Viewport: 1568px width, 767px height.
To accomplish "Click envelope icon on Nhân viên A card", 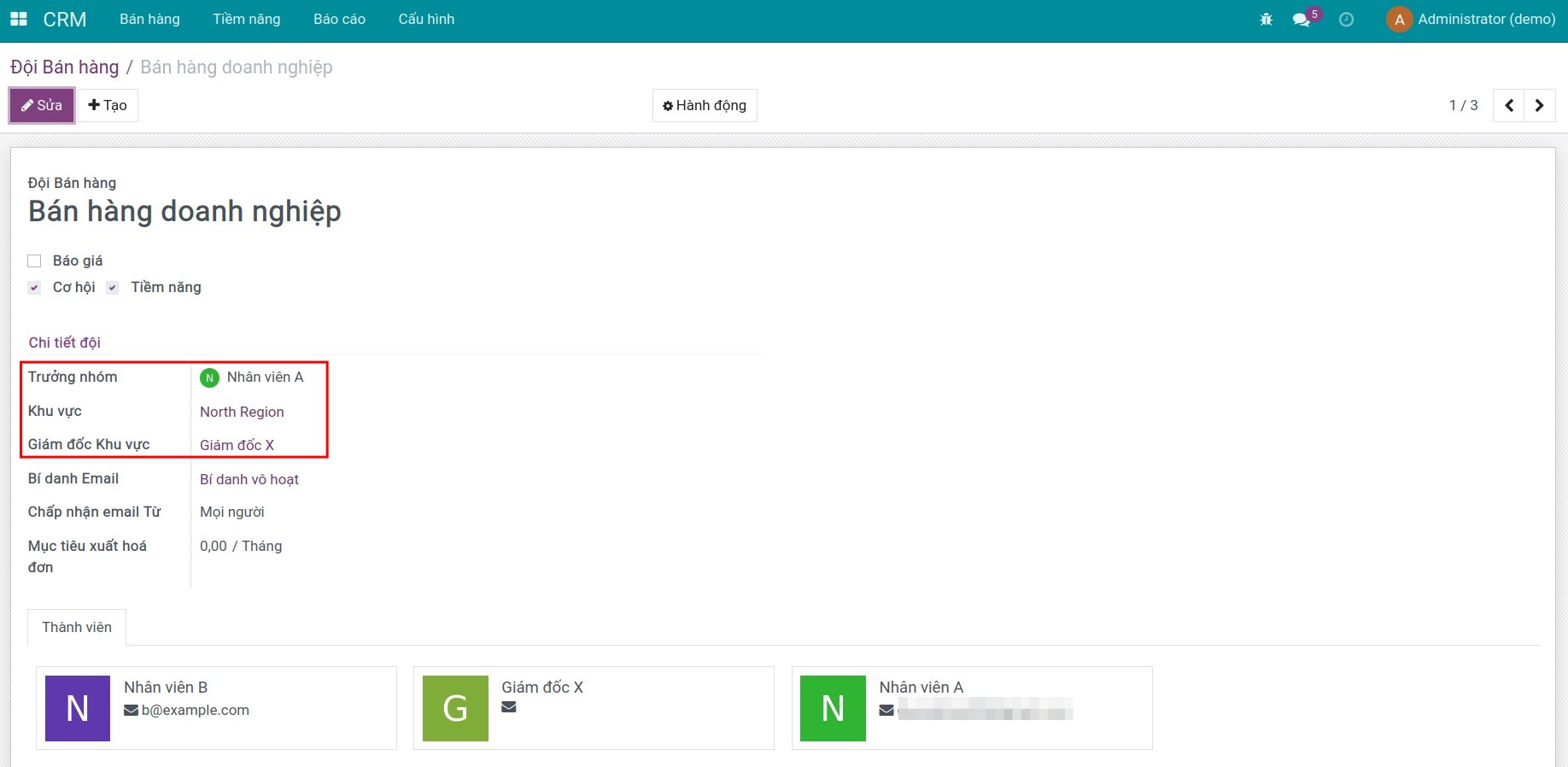I will [886, 710].
